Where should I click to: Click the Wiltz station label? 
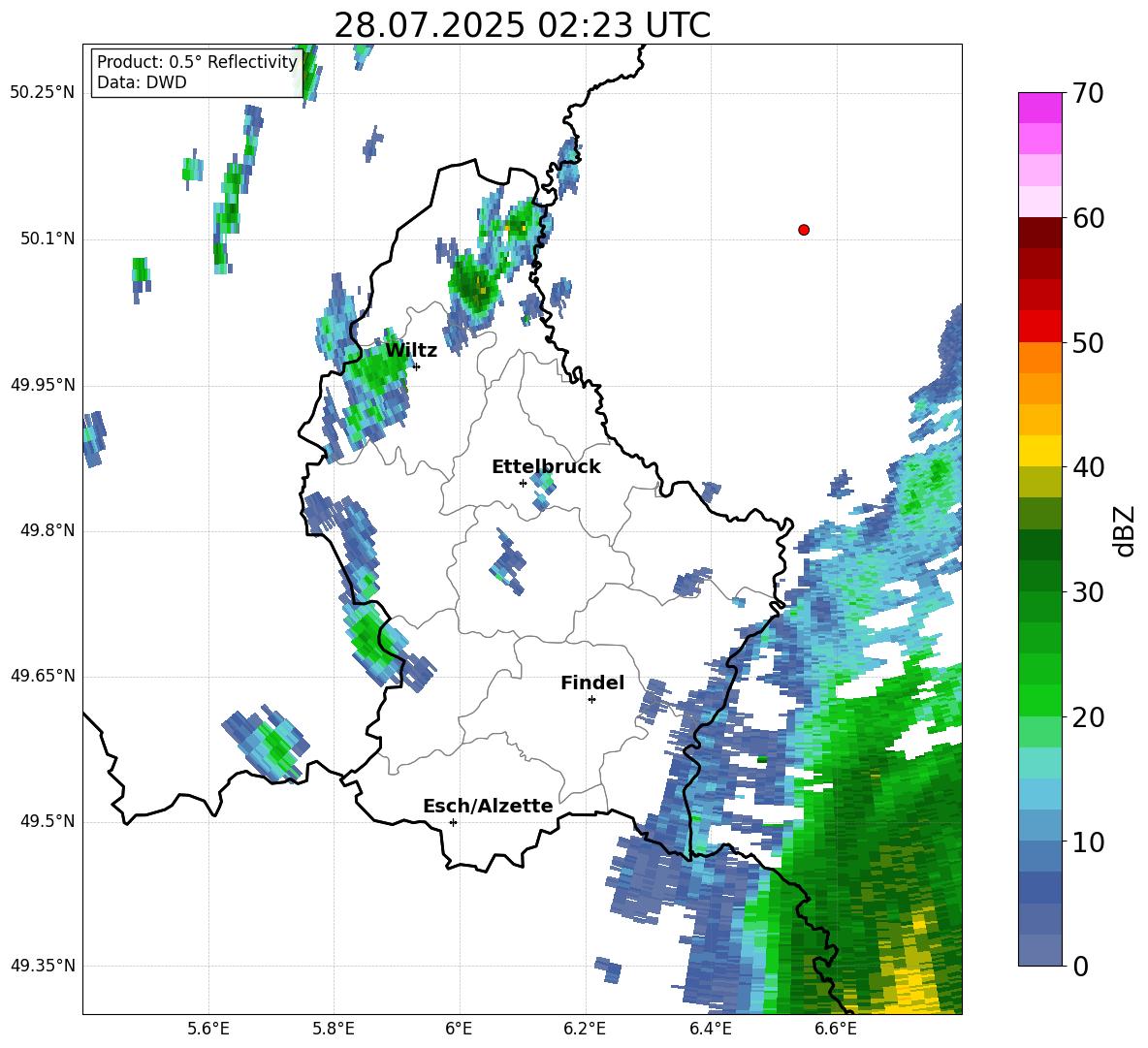tap(411, 351)
